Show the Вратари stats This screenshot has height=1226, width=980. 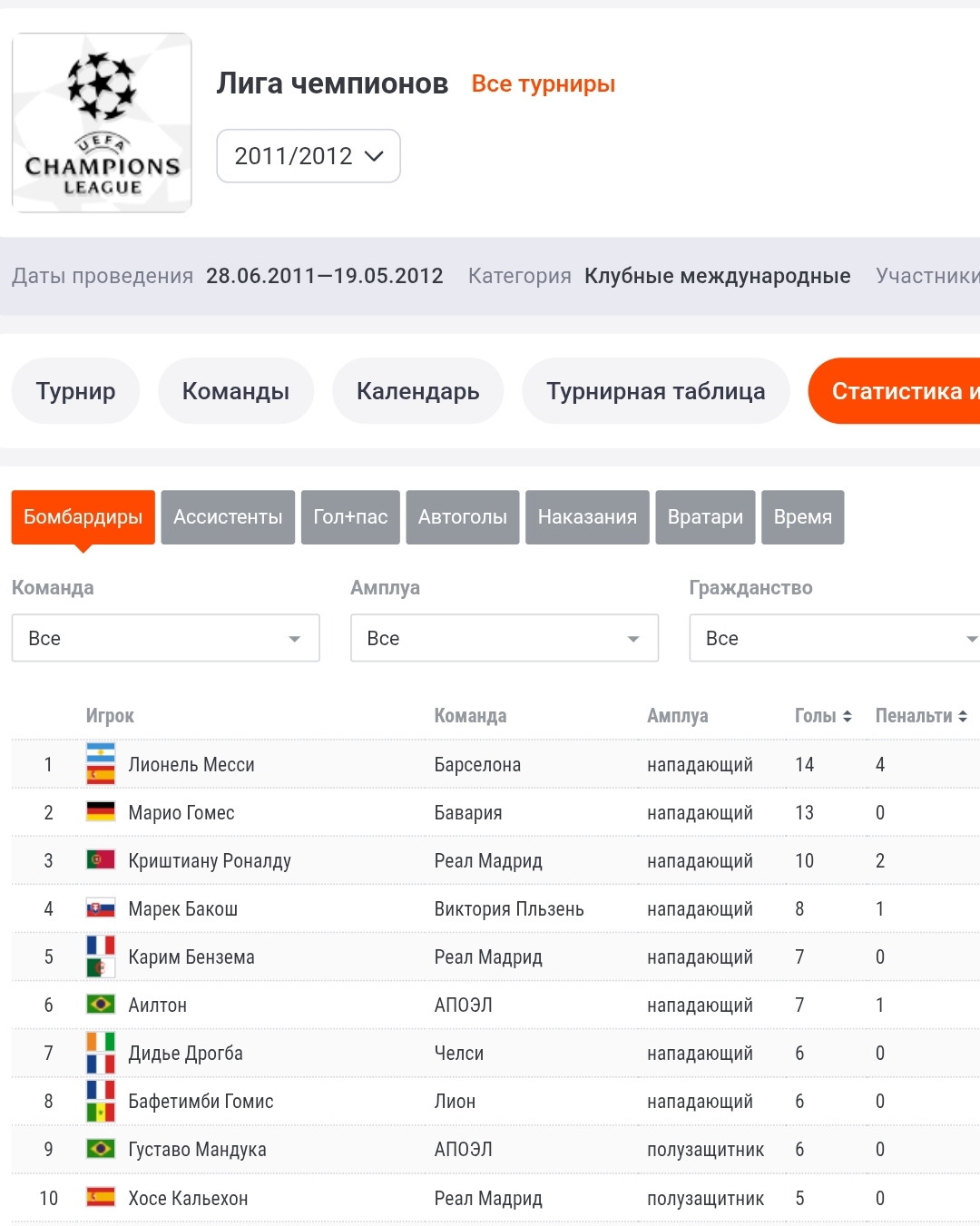point(705,517)
